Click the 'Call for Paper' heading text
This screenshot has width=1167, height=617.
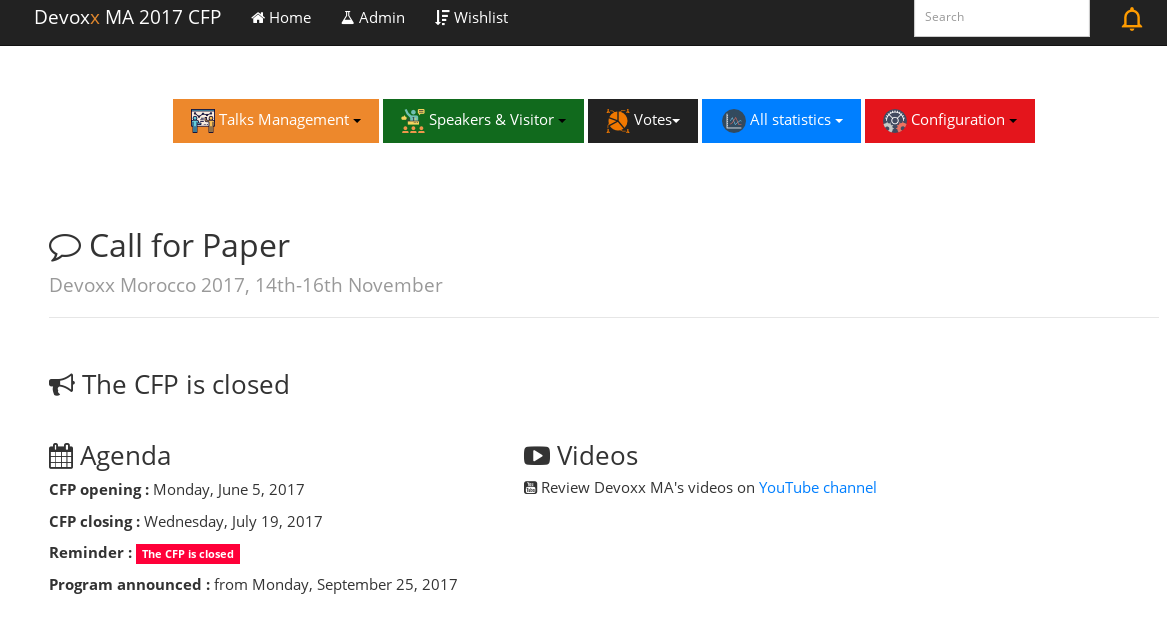(x=189, y=246)
